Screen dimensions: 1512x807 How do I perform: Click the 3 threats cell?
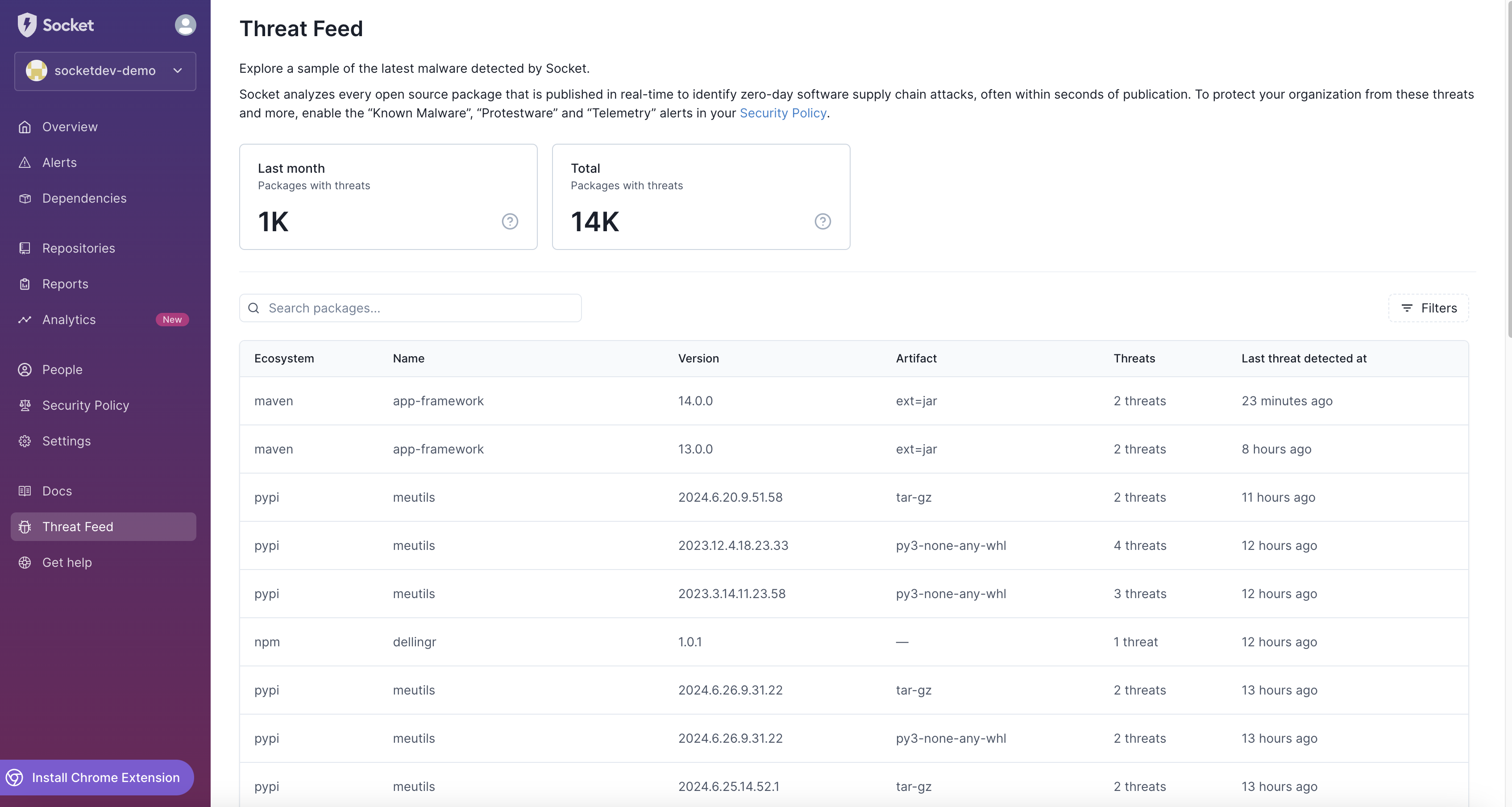tap(1140, 593)
